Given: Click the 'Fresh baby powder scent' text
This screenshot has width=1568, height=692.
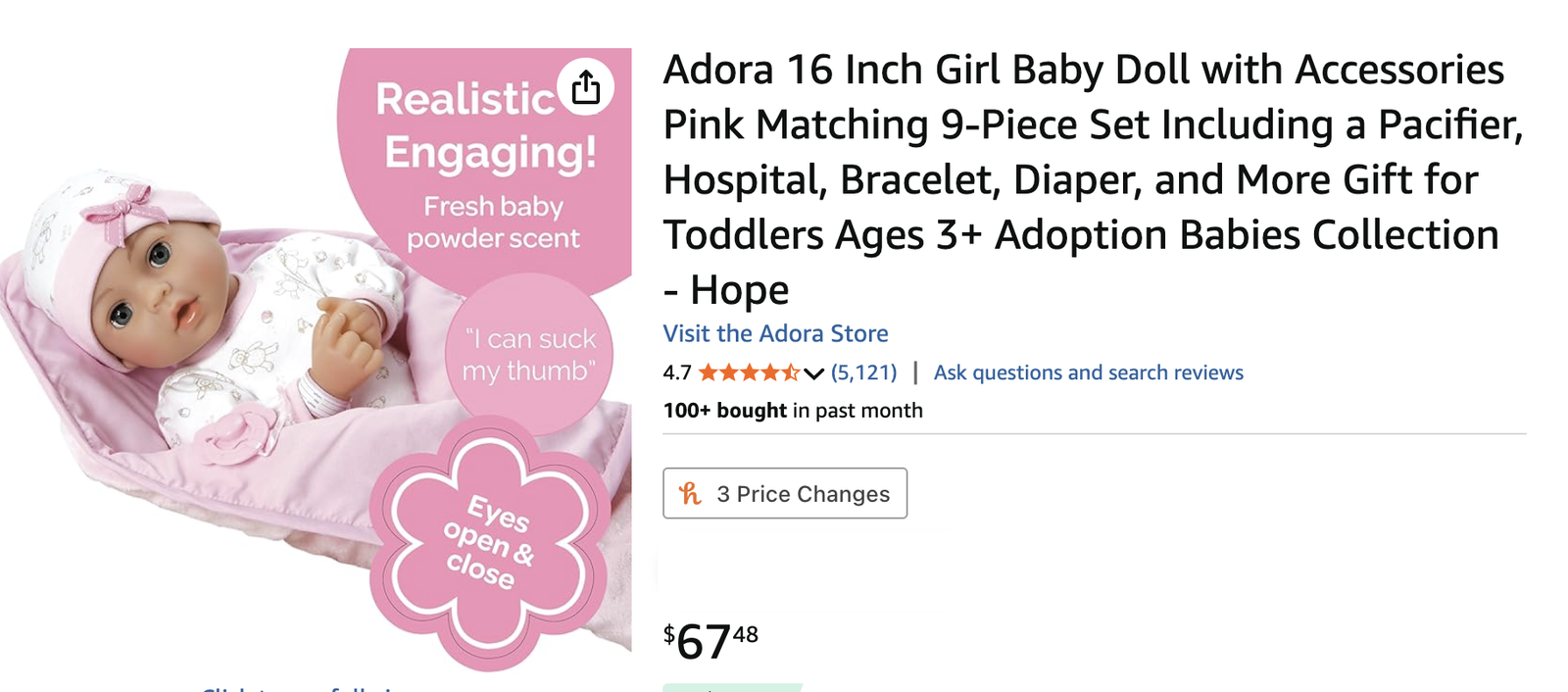Looking at the screenshot, I should click(x=493, y=222).
